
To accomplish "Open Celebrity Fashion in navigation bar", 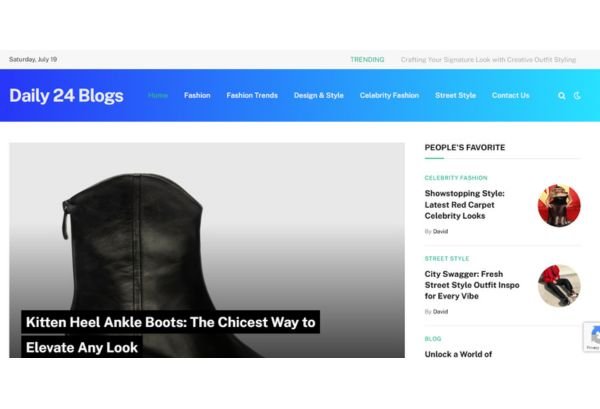I will 389,95.
